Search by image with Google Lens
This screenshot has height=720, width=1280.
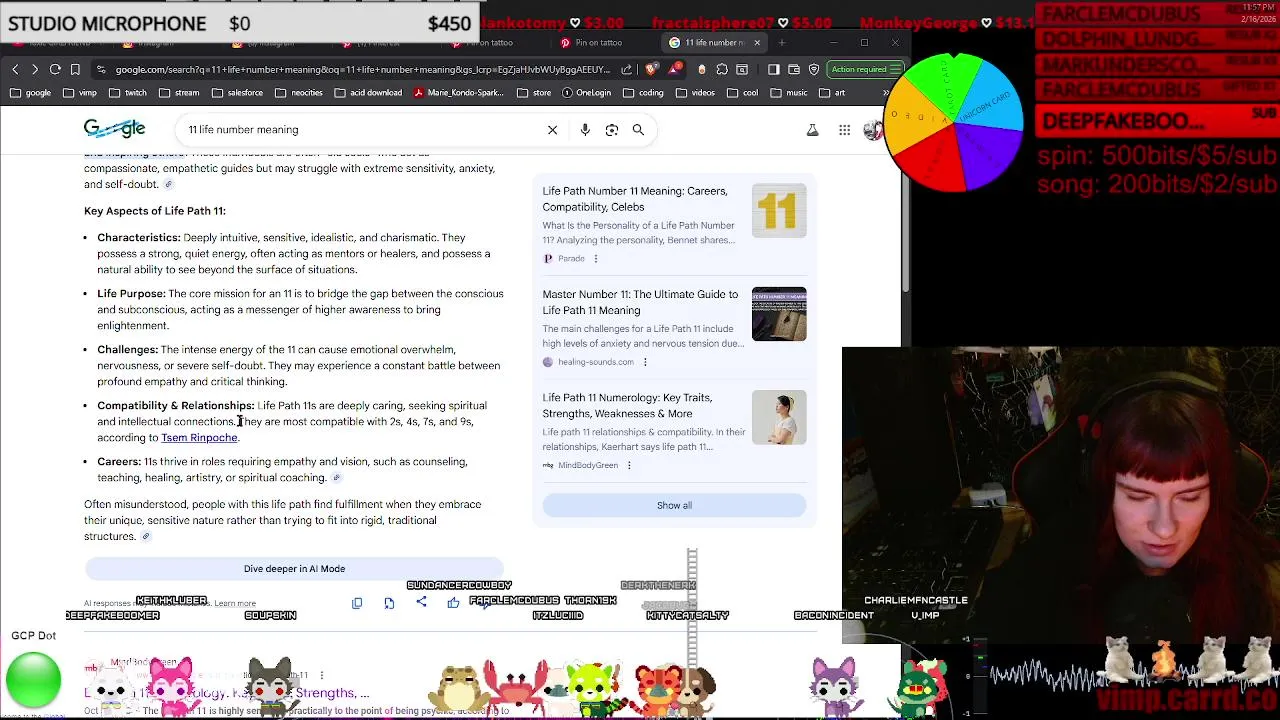coord(611,129)
